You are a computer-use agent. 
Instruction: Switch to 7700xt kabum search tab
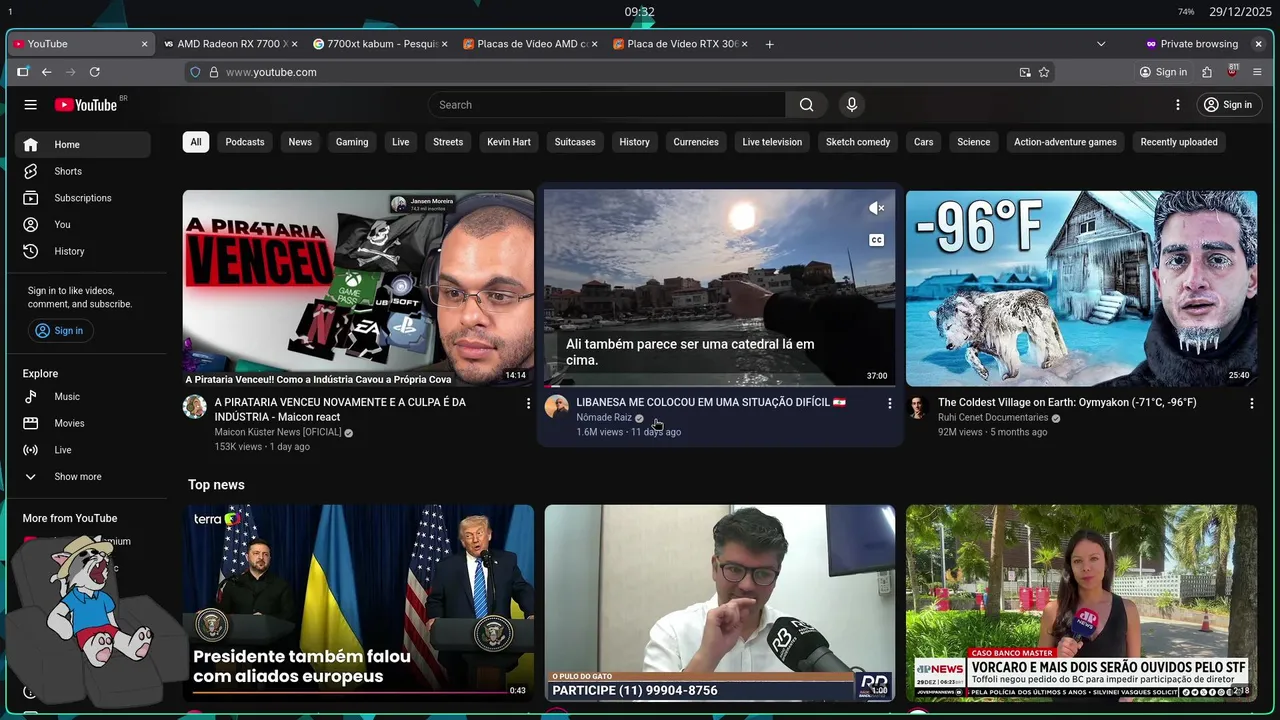tap(380, 44)
